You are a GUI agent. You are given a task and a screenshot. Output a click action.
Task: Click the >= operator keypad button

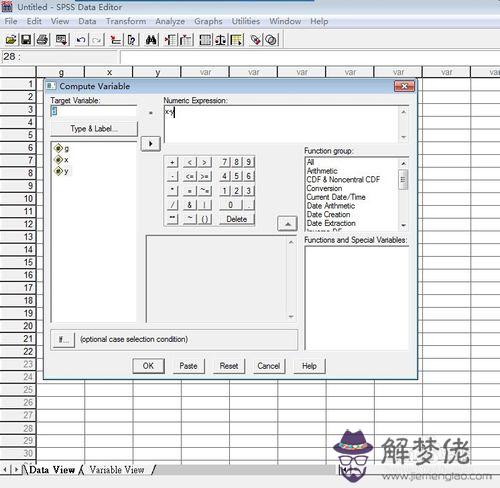tap(205, 176)
